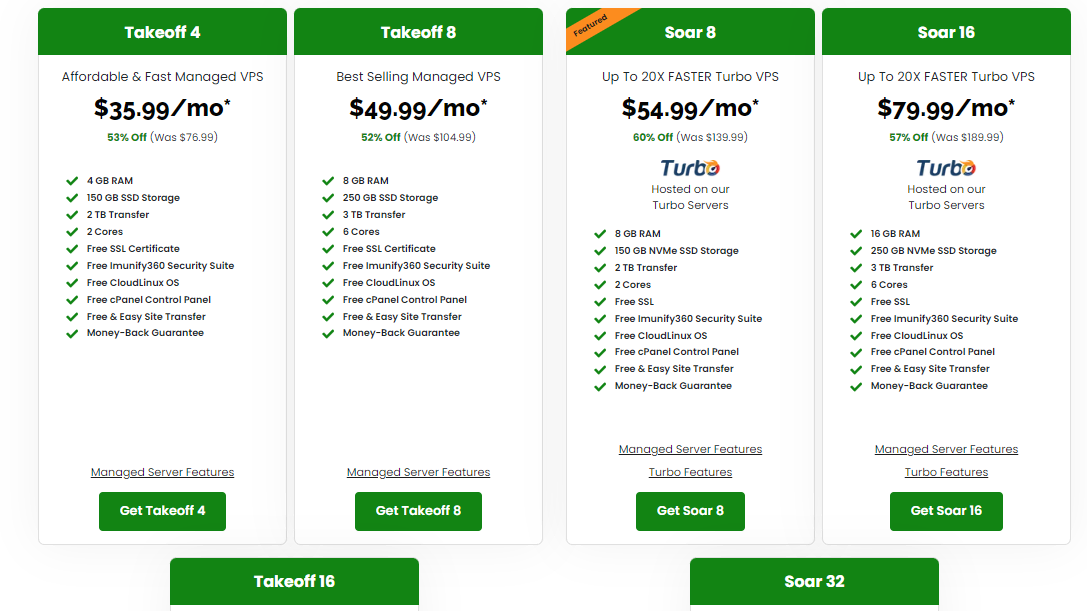
Task: Click checkmark beside Takeoff 8 Free SSL Certificate
Action: tap(328, 249)
